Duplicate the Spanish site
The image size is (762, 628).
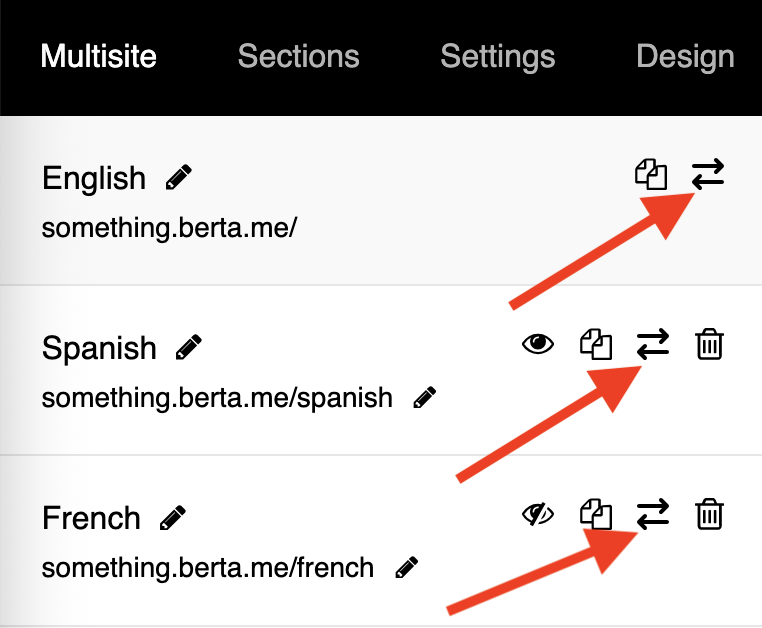coord(596,345)
